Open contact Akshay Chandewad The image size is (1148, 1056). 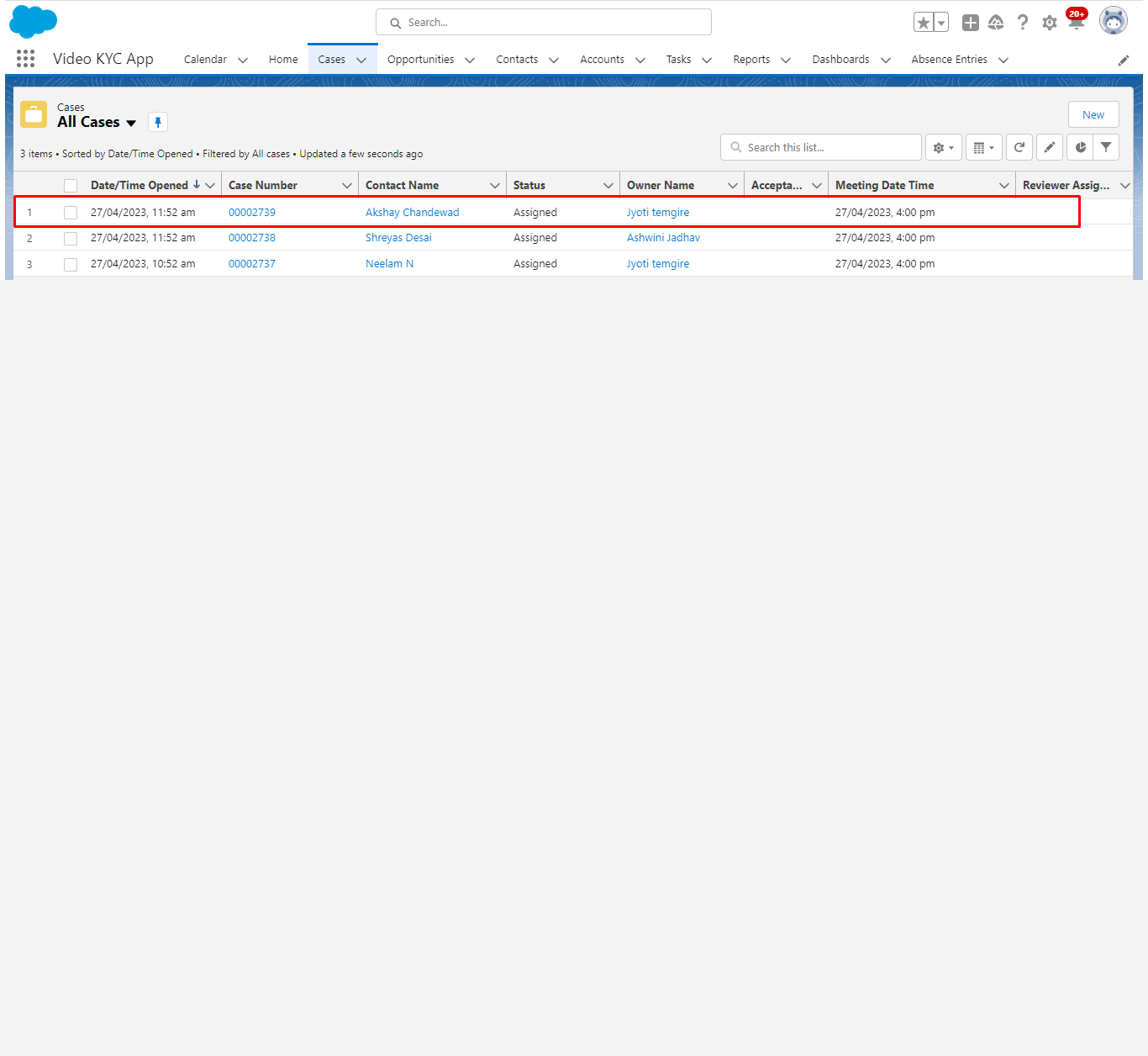point(413,213)
